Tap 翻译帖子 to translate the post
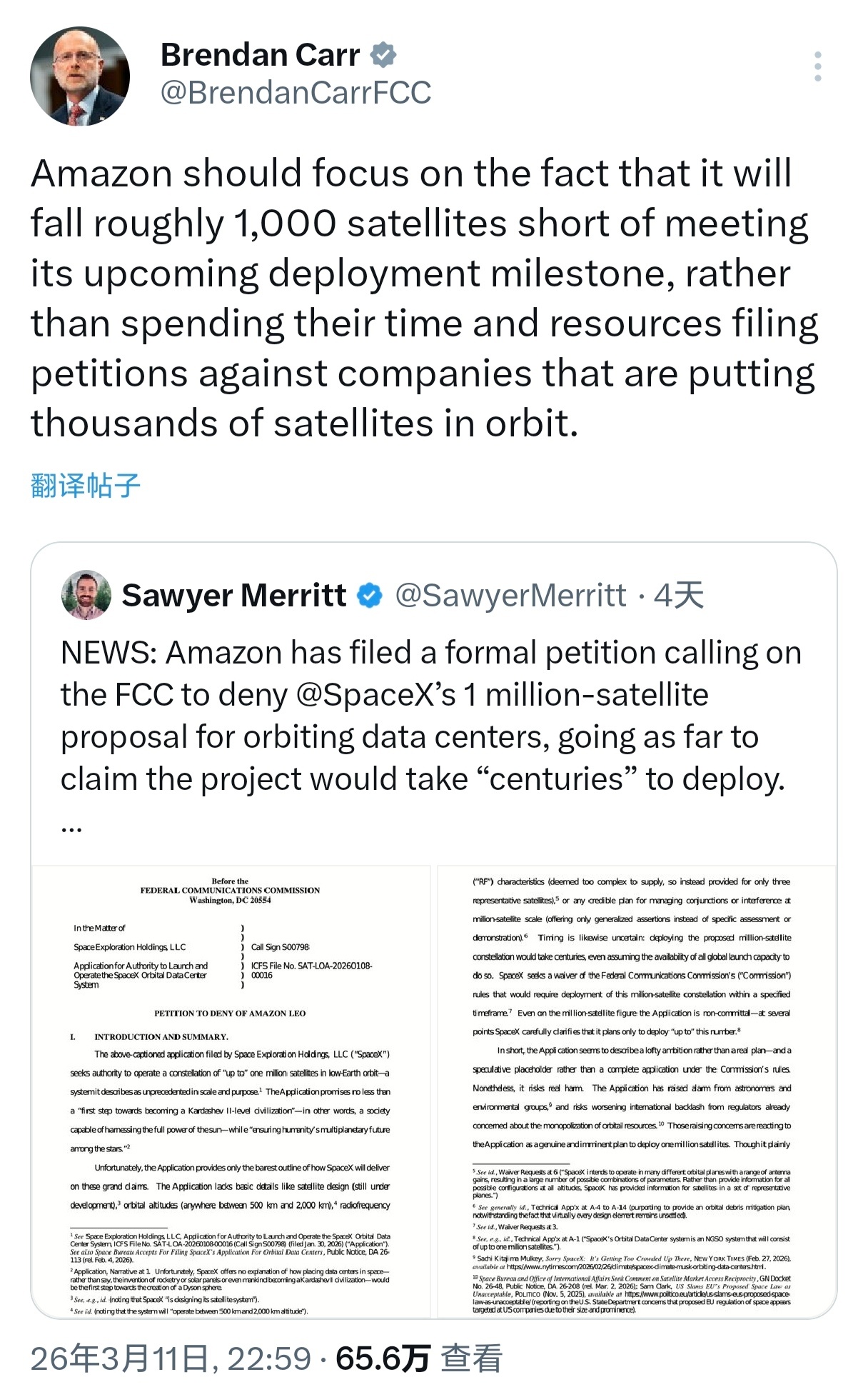The image size is (868, 1392). click(86, 486)
